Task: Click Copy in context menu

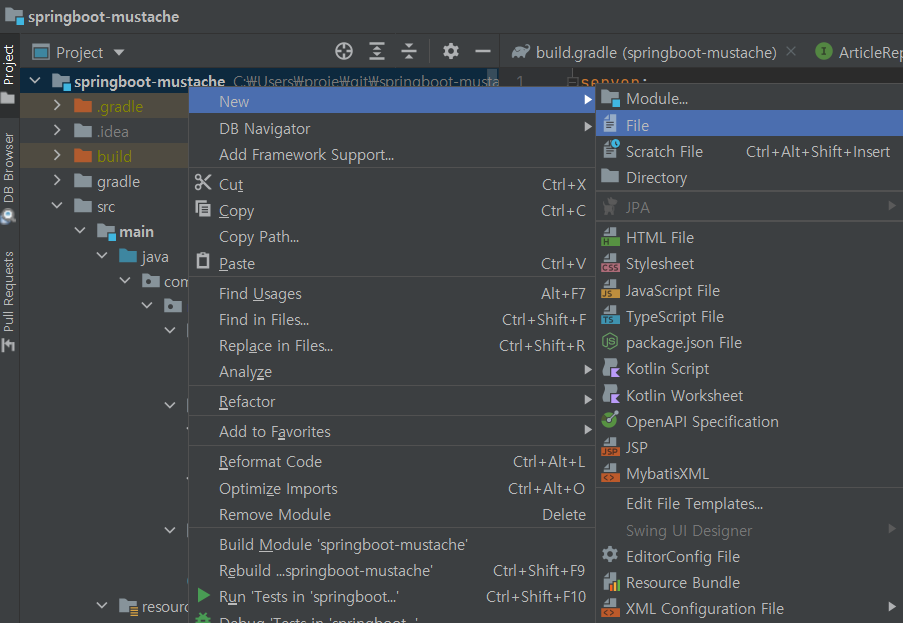Action: (x=392, y=211)
